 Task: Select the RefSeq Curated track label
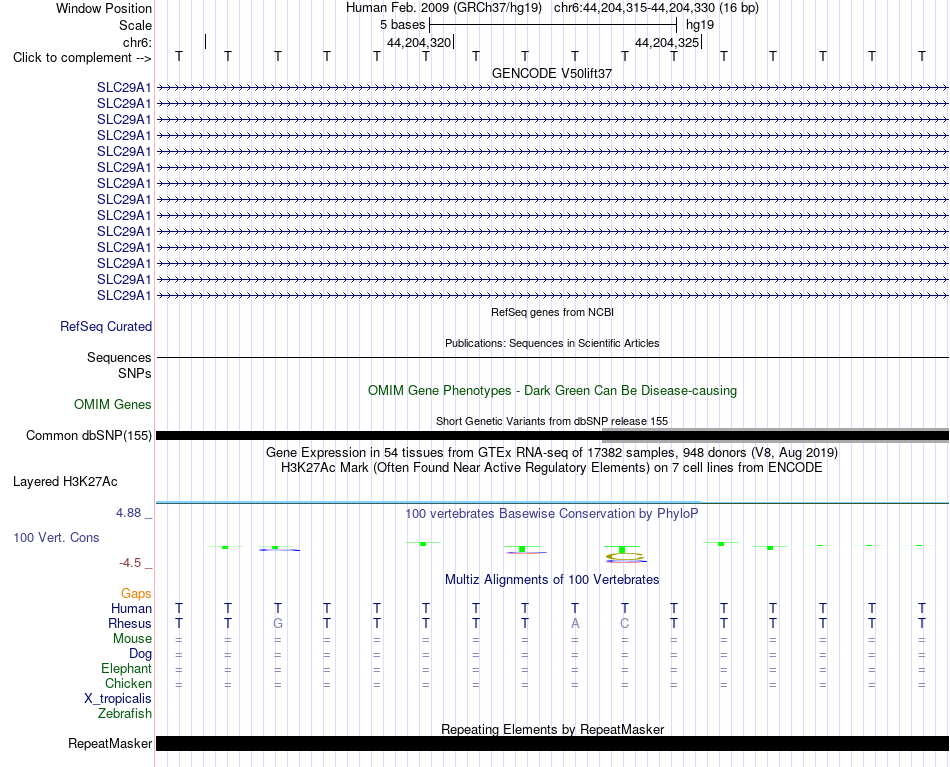click(106, 327)
